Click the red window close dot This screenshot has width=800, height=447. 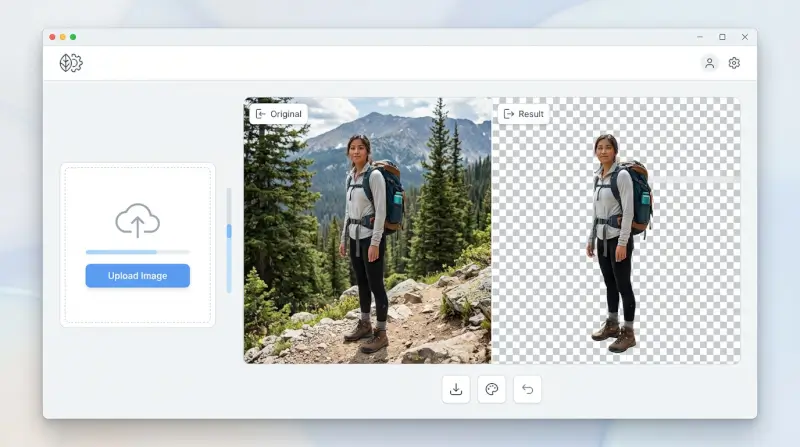point(52,37)
